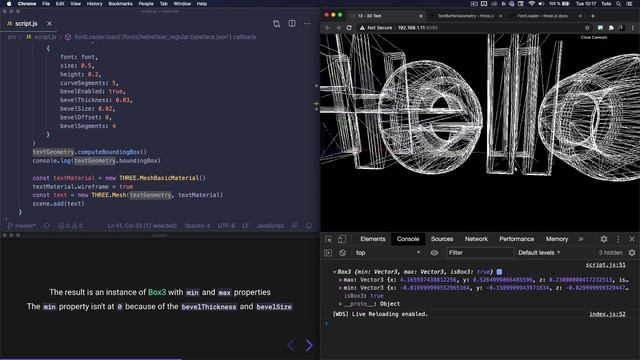The image size is (640, 360).
Task: Clear the console
Action: 342,253
